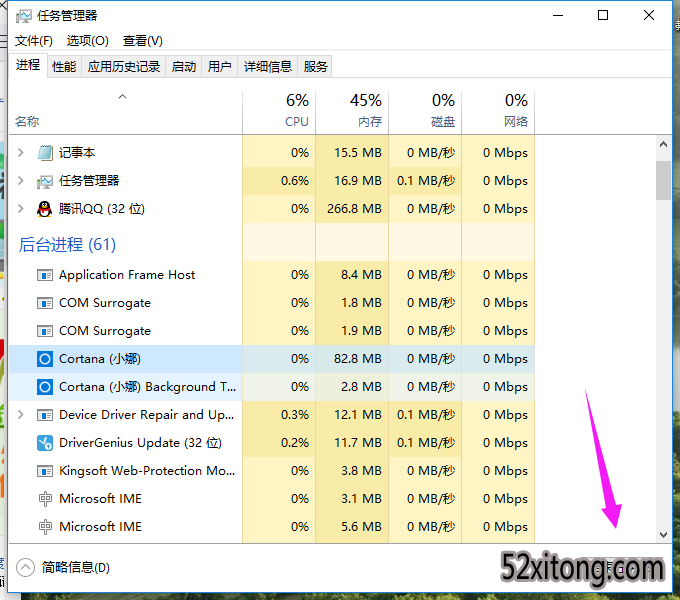This screenshot has width=680, height=600.
Task: Click the Notepad (记事本) process icon
Action: [45, 153]
